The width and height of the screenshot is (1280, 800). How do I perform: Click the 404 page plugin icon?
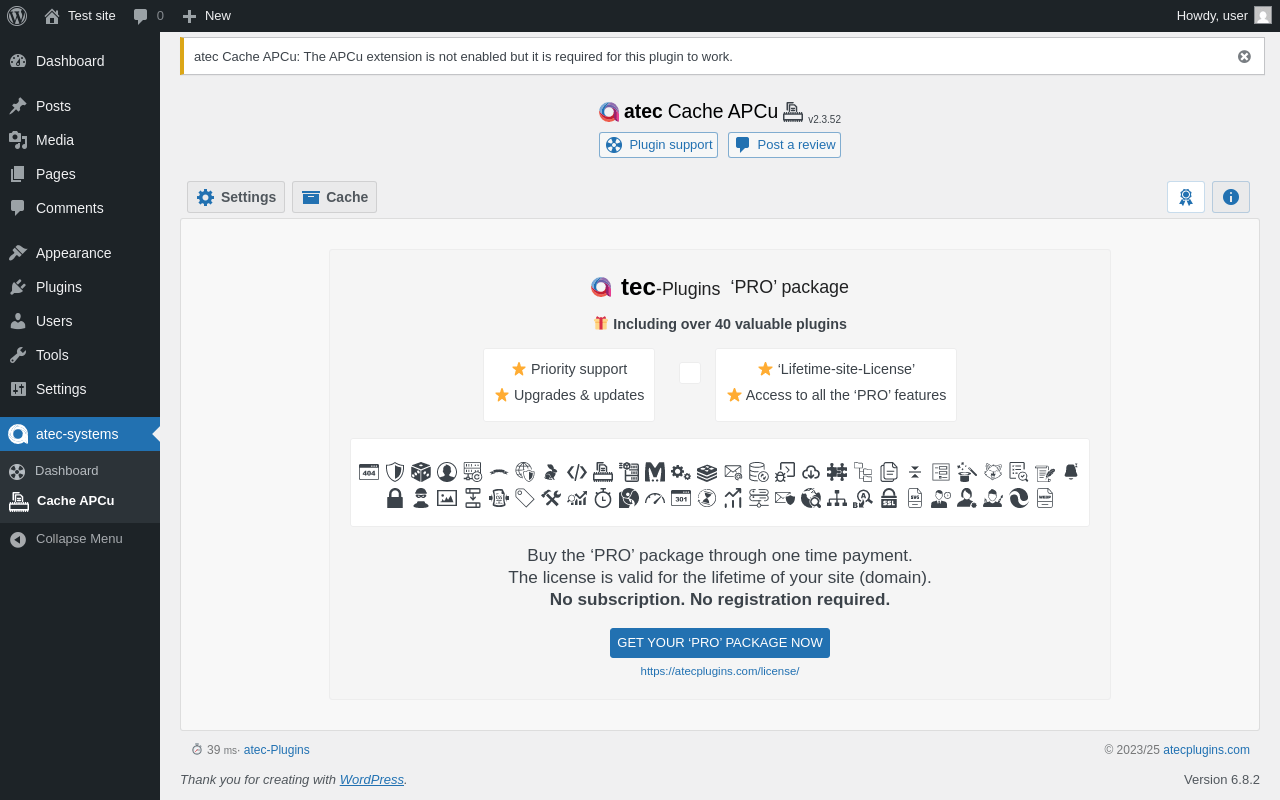[x=369, y=472]
